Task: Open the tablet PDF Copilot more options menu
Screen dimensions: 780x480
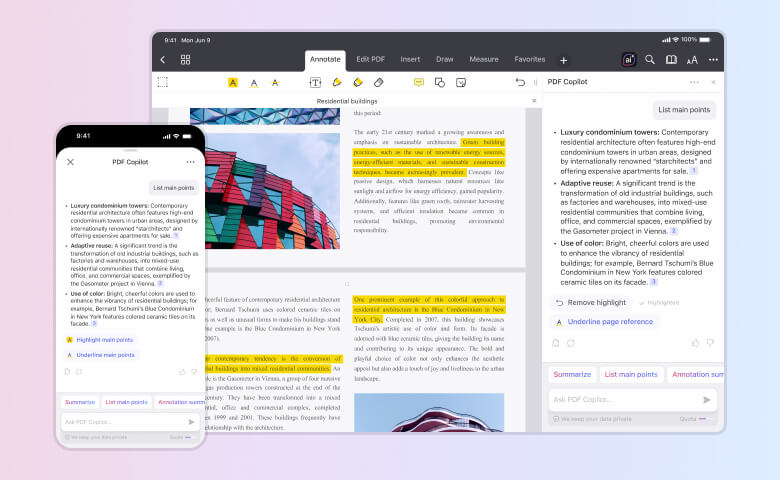Action: pyautogui.click(x=694, y=82)
